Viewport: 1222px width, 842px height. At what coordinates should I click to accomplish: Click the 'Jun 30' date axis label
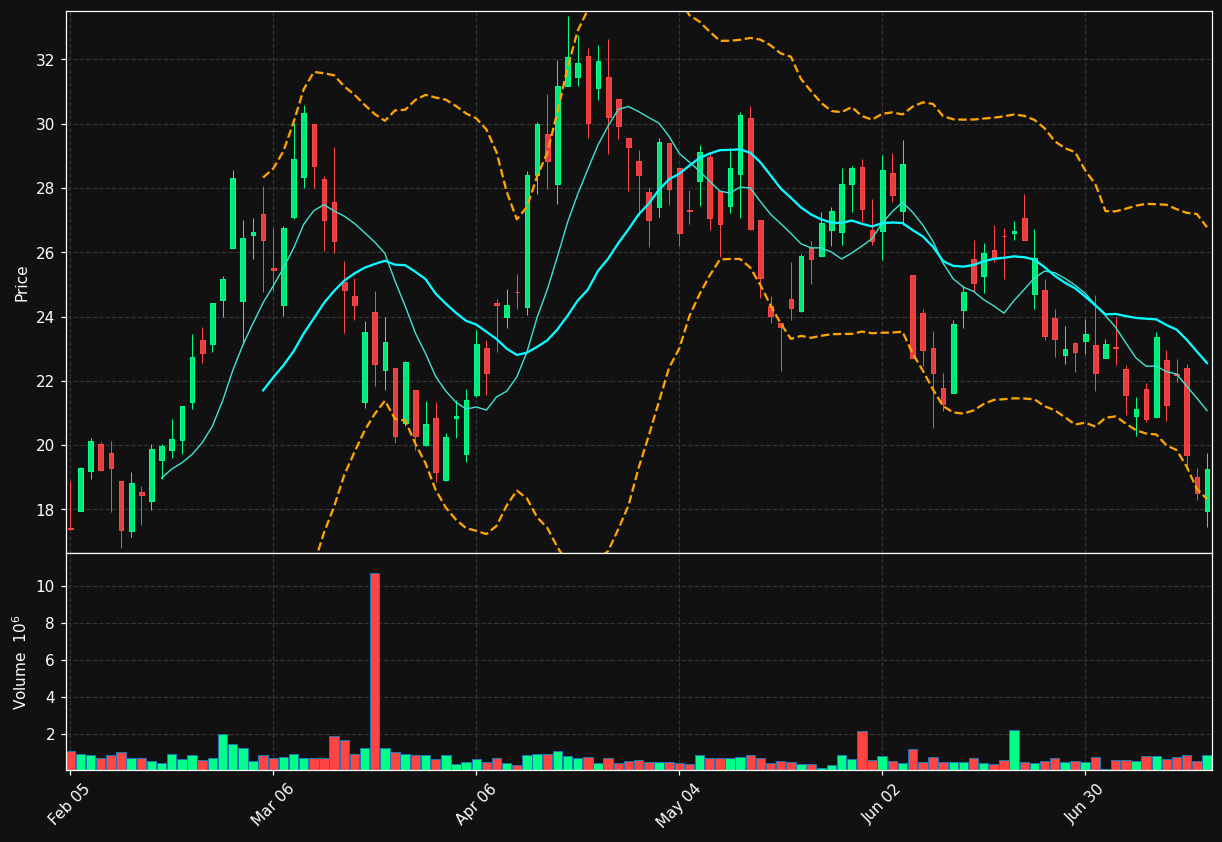pyautogui.click(x=1084, y=805)
